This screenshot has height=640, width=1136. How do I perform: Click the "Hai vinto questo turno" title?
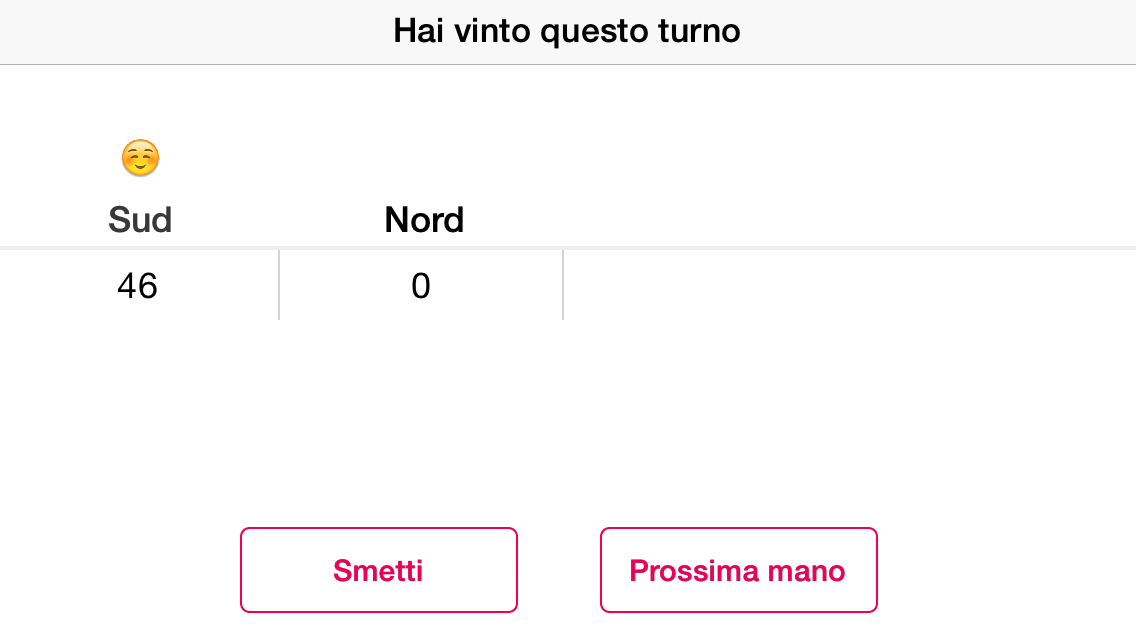(x=567, y=31)
